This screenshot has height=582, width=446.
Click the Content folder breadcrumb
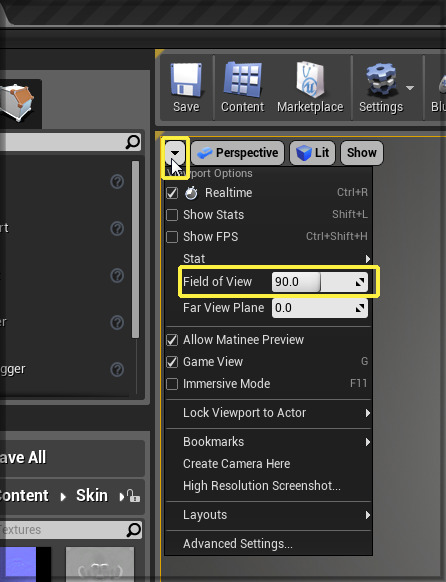coord(24,496)
